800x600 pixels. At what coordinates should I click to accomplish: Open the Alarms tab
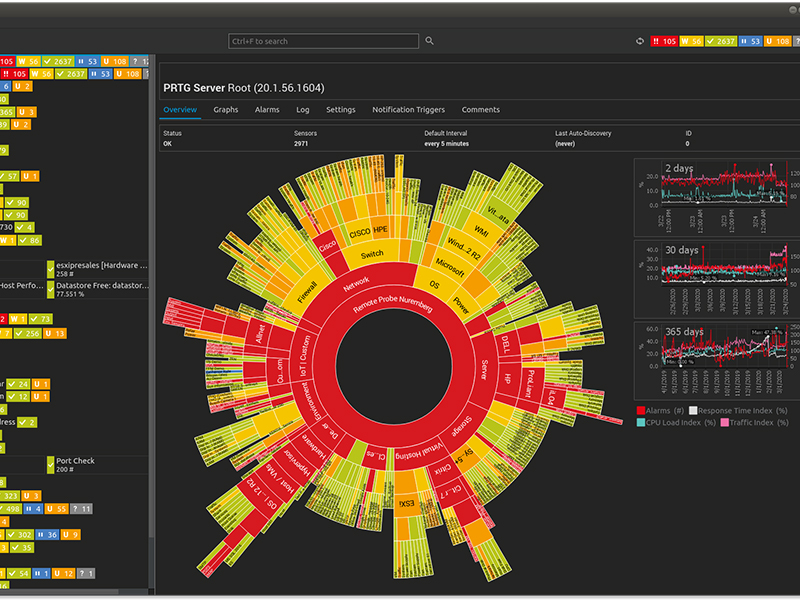pos(267,110)
